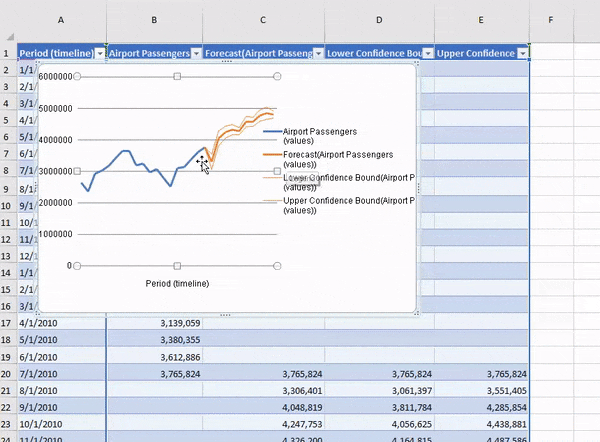
Task: Select row 22 header
Action: [x=6, y=408]
